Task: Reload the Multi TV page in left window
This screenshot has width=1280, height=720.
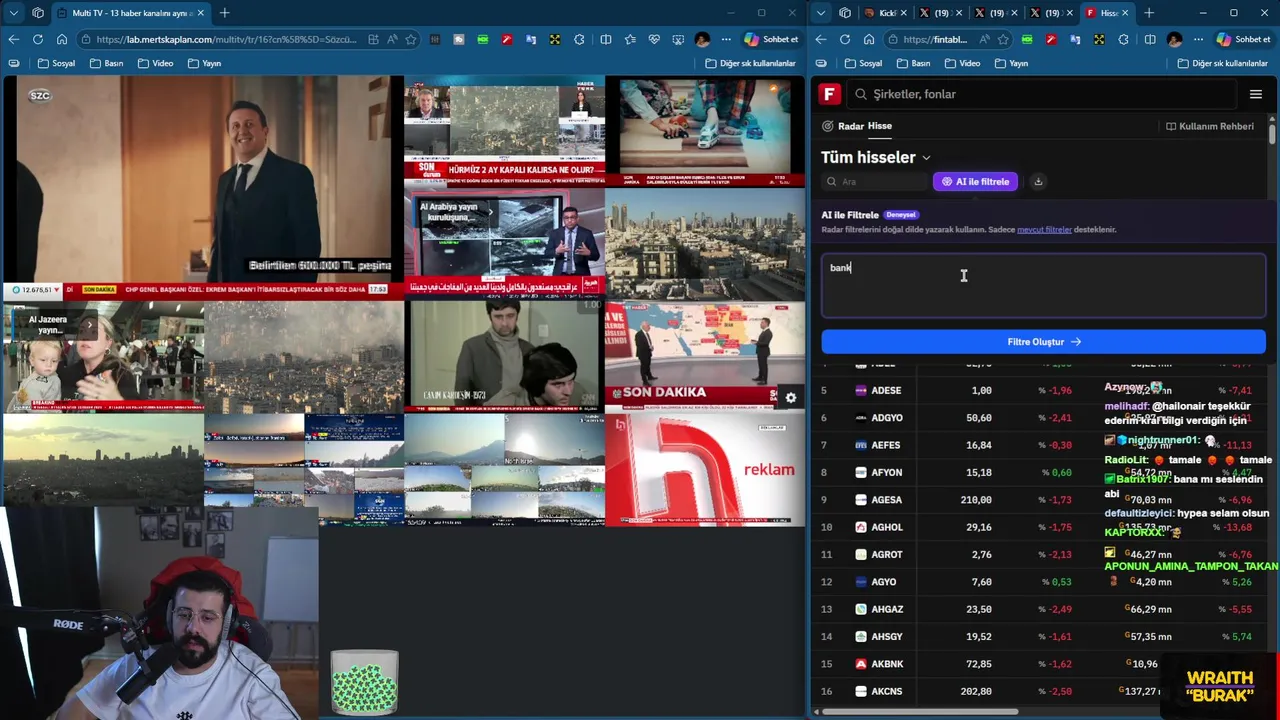Action: coord(38,39)
